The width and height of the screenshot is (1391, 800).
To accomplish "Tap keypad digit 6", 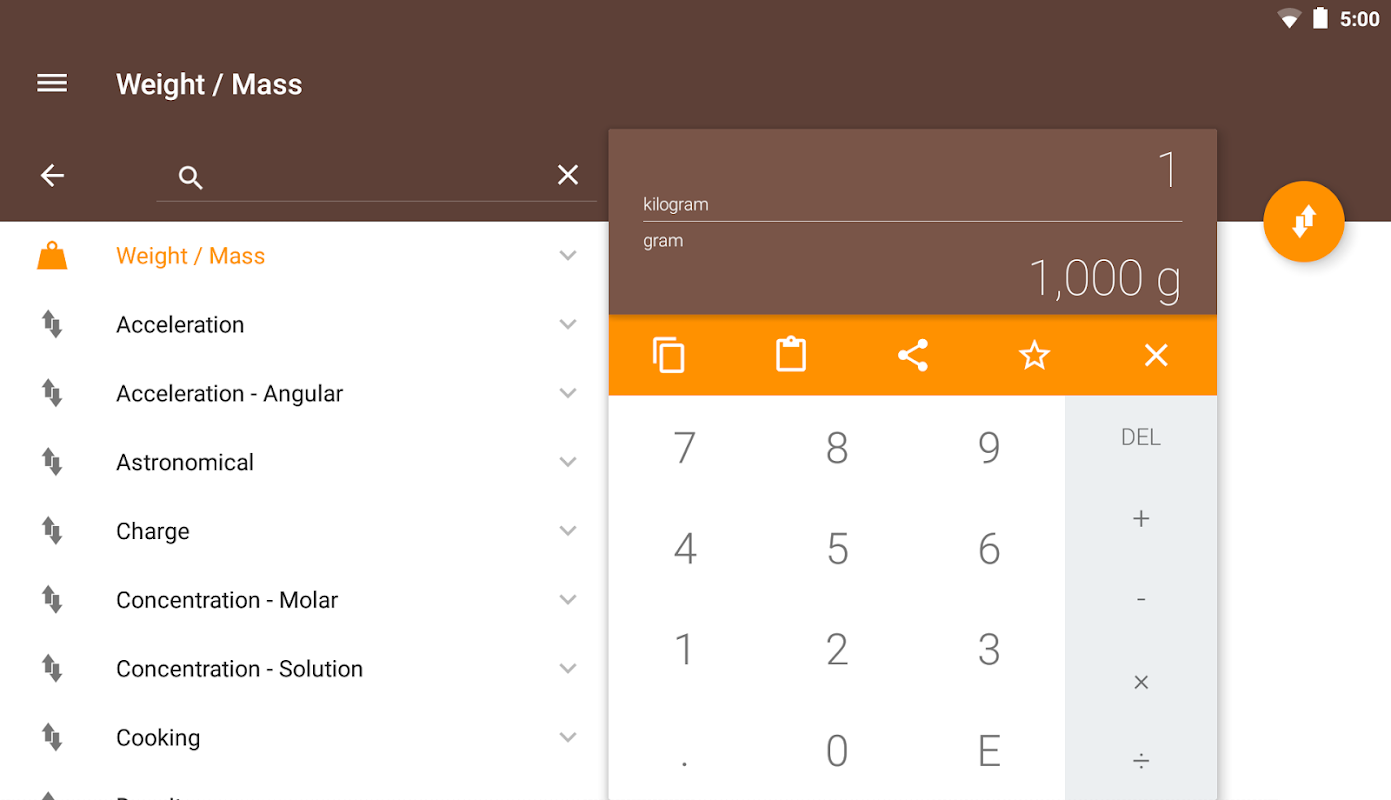I will [x=989, y=548].
